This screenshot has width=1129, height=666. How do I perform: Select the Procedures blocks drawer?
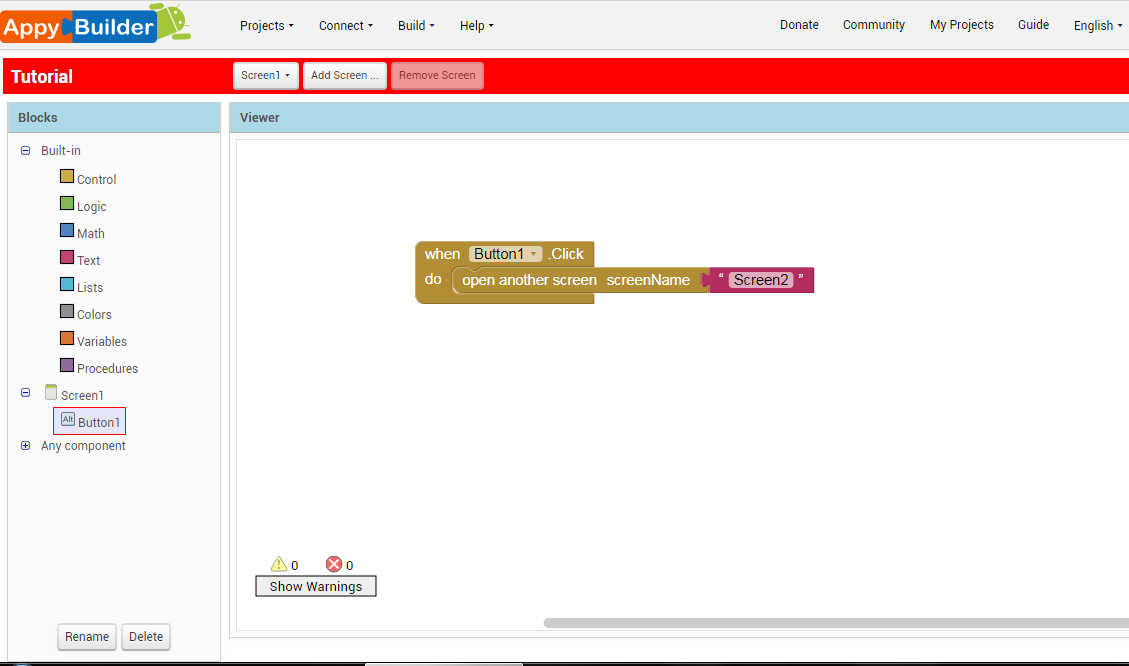pos(105,368)
